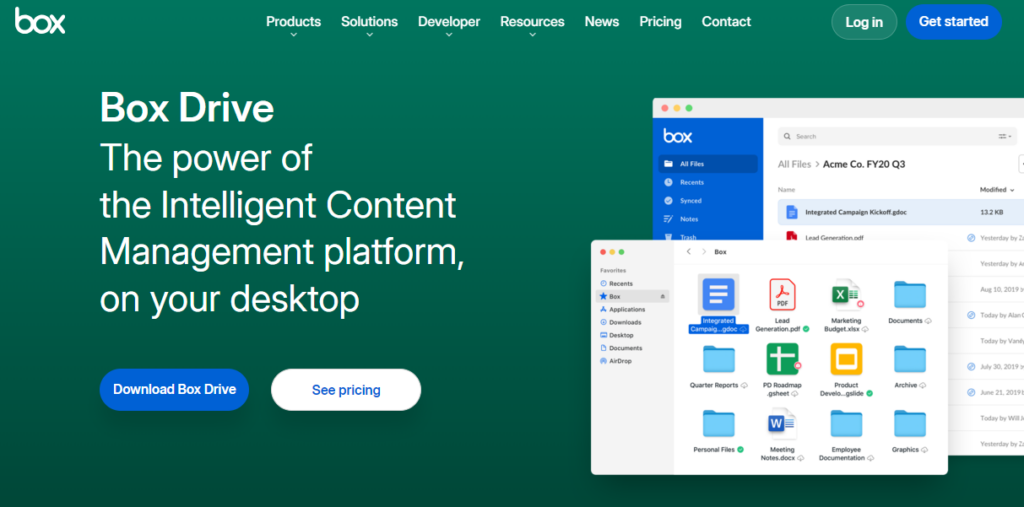This screenshot has height=507, width=1024.
Task: Click the Download Box Drive button
Action: (x=174, y=389)
